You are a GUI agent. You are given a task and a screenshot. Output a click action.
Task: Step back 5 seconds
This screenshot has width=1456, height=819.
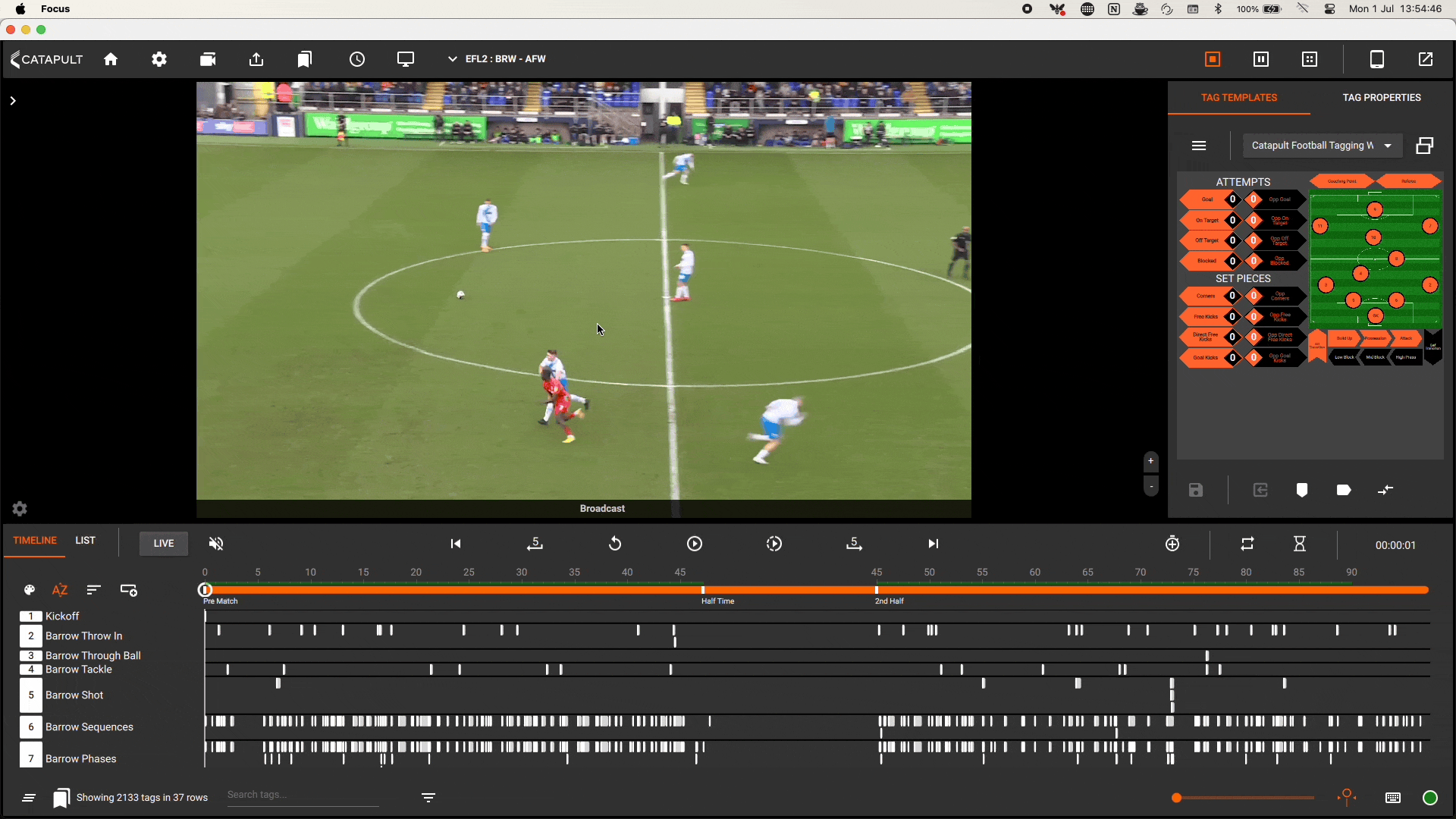(x=535, y=544)
